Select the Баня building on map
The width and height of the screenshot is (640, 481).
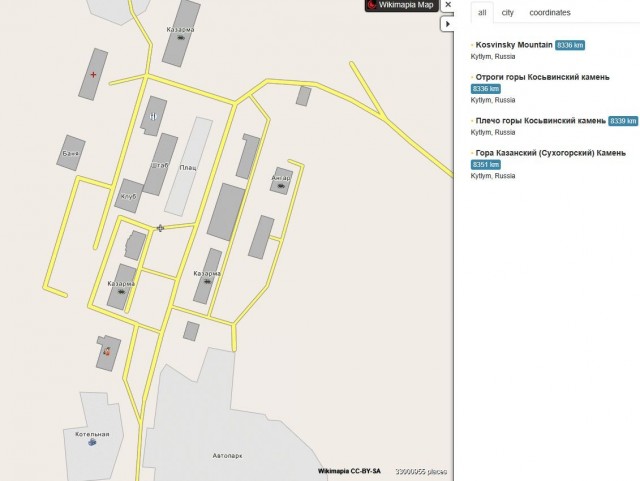pos(71,153)
